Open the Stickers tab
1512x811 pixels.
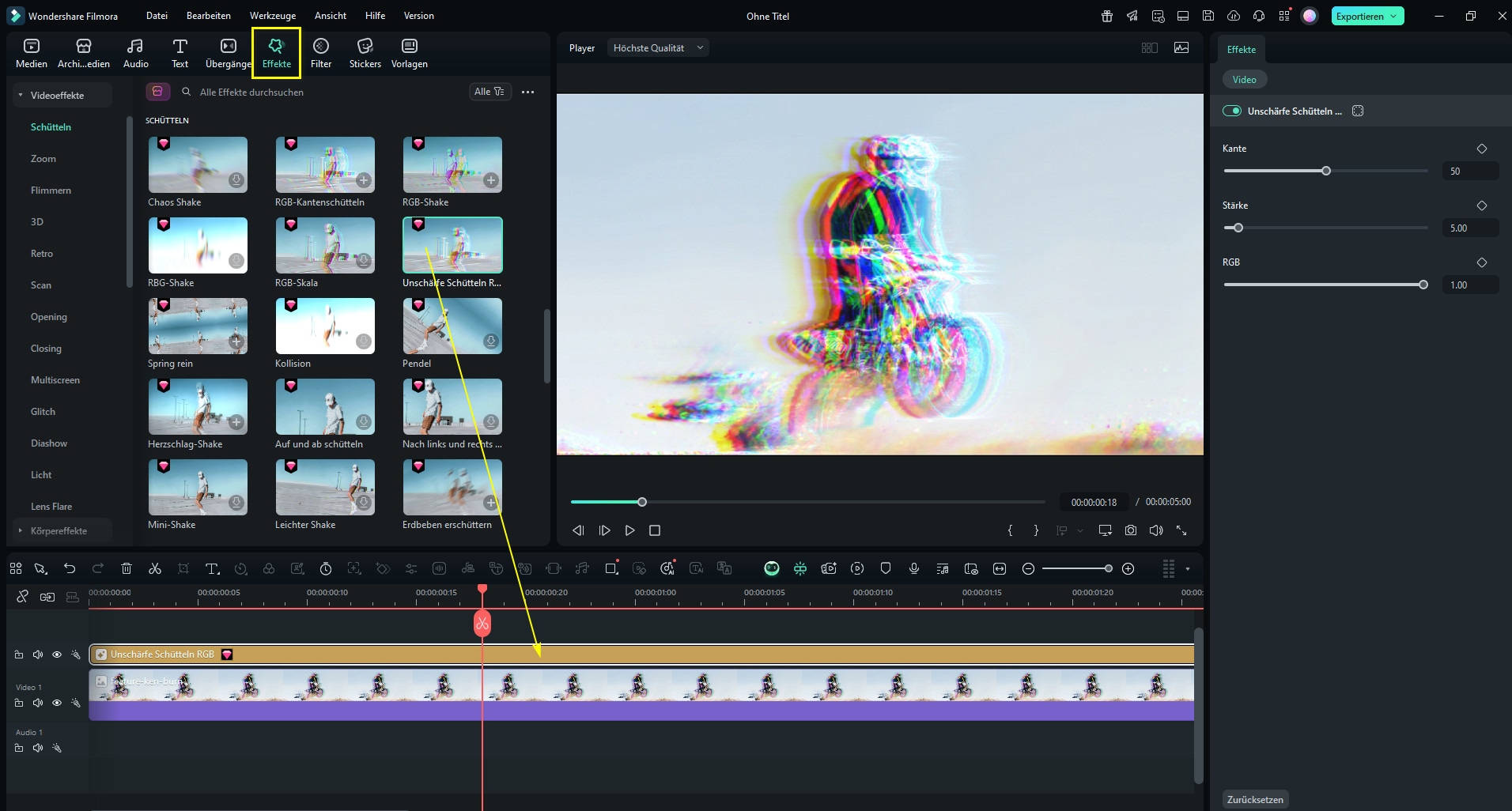point(365,53)
